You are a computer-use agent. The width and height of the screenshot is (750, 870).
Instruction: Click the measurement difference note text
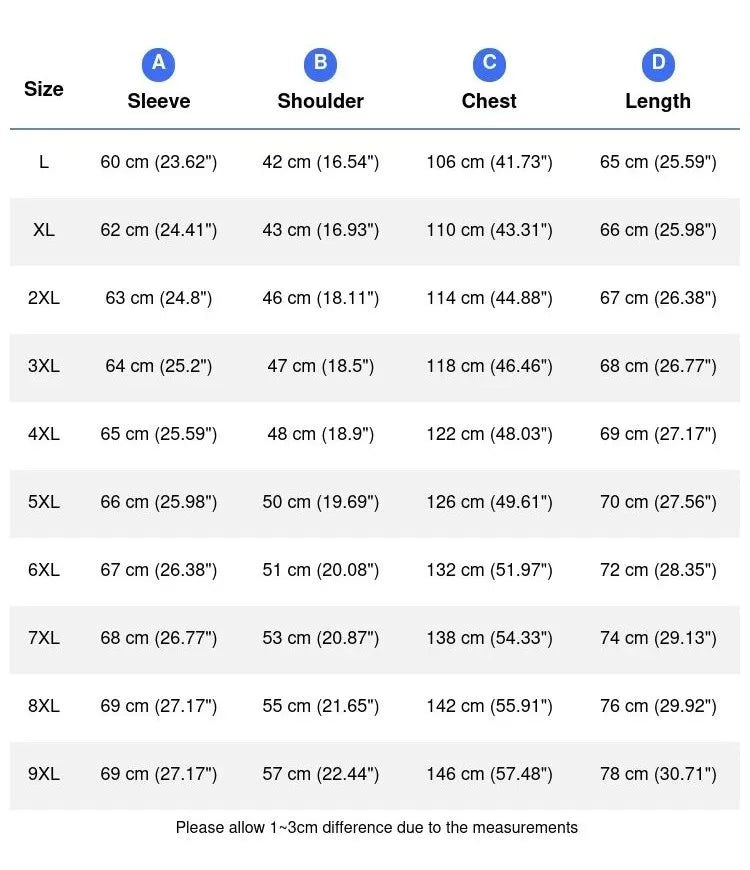(377, 827)
